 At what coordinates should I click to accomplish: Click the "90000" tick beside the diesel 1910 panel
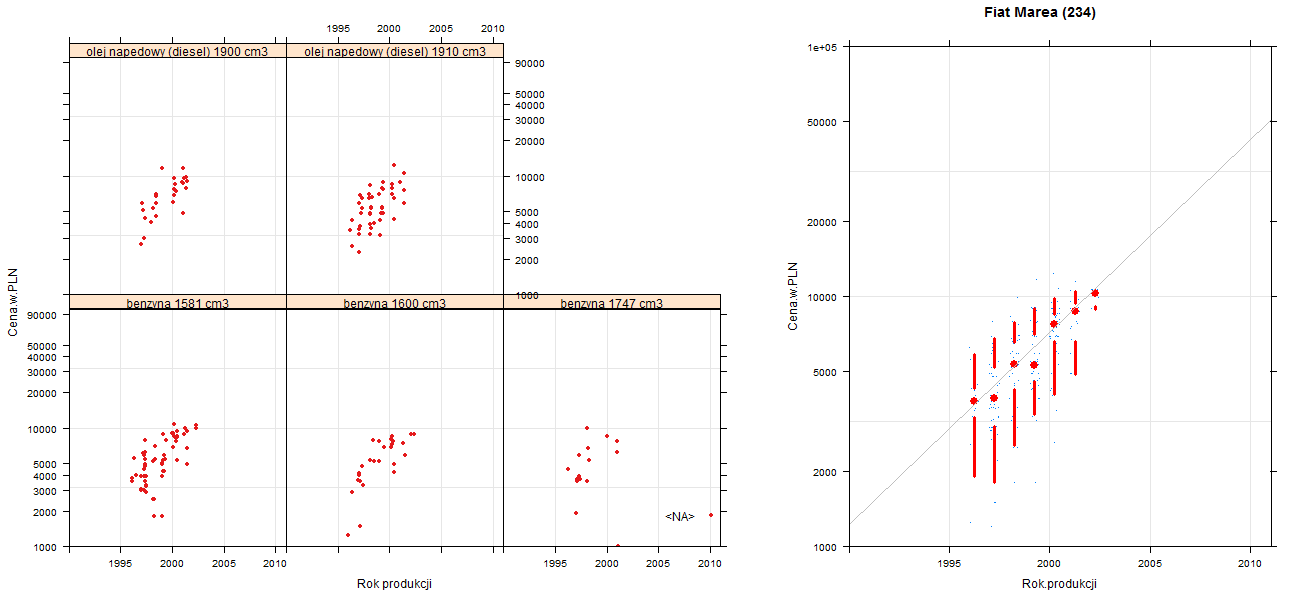pyautogui.click(x=530, y=64)
